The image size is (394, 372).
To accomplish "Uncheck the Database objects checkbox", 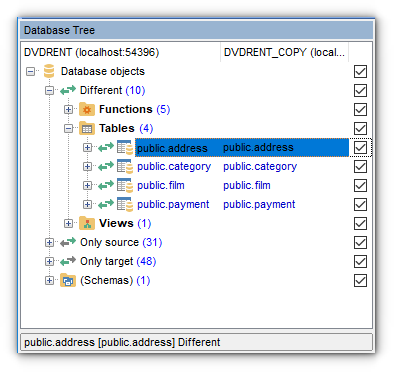I will click(360, 71).
